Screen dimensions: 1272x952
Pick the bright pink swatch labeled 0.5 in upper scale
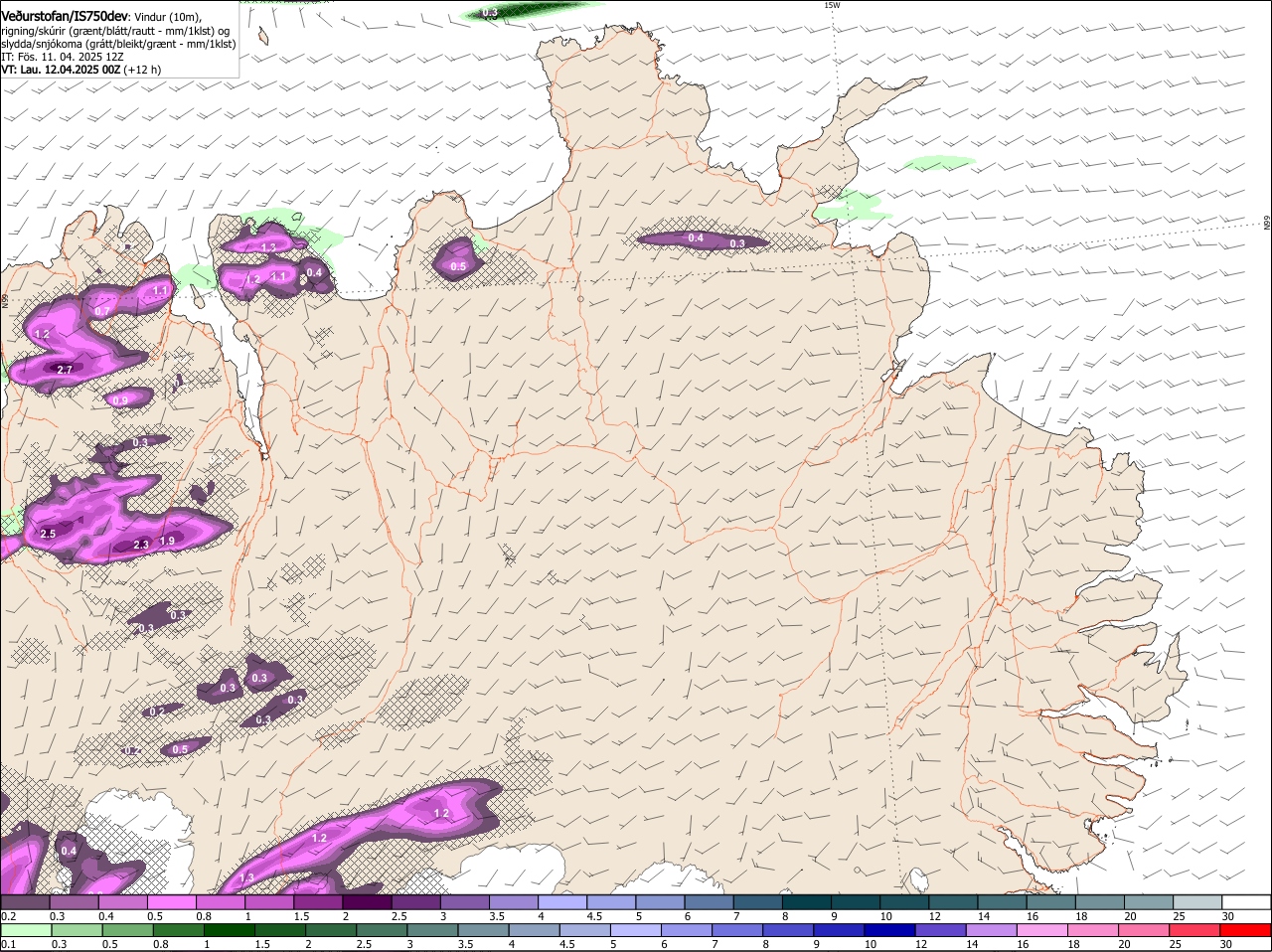tap(171, 901)
